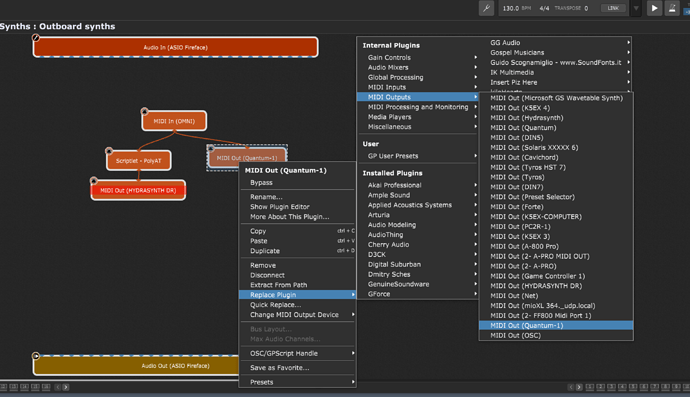
Task: Select MIDI Out (Quantum-1) in submenu
Action: tap(556, 325)
